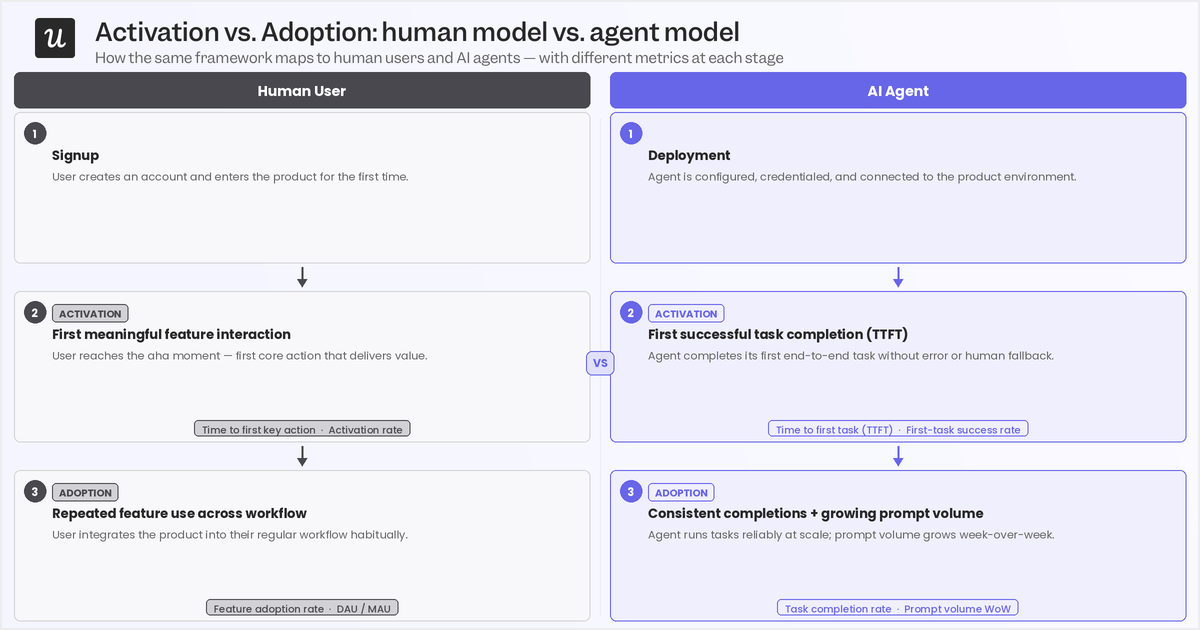Screen dimensions: 1200x630
Task: Click the step 1 circle beside Signup
Action: (35, 133)
